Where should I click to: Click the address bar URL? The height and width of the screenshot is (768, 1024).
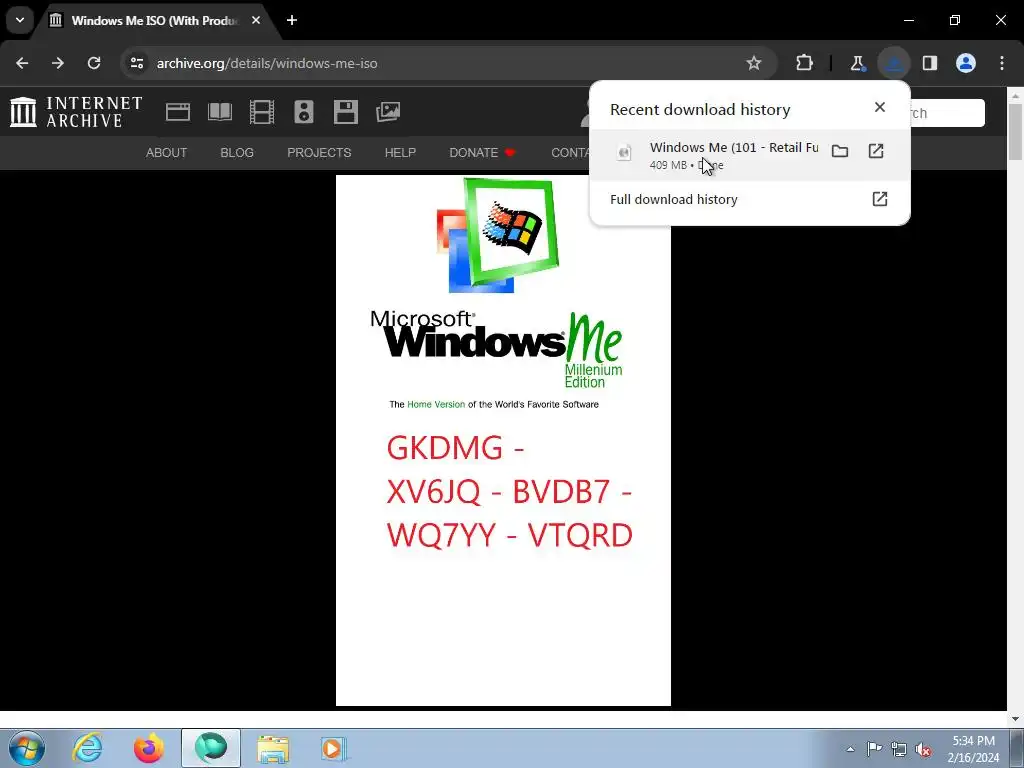pyautogui.click(x=267, y=63)
